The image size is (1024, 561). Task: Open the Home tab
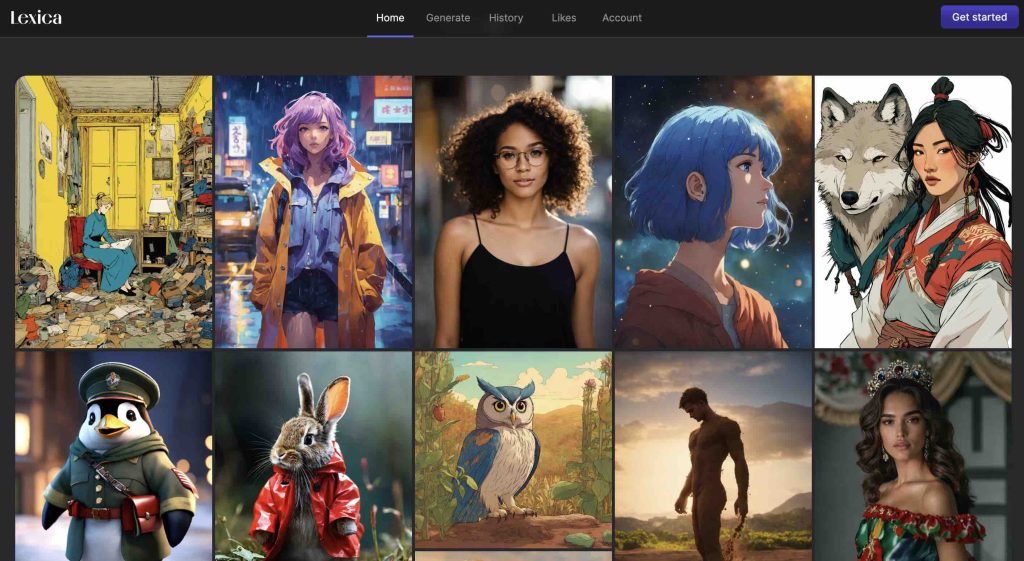coord(390,18)
